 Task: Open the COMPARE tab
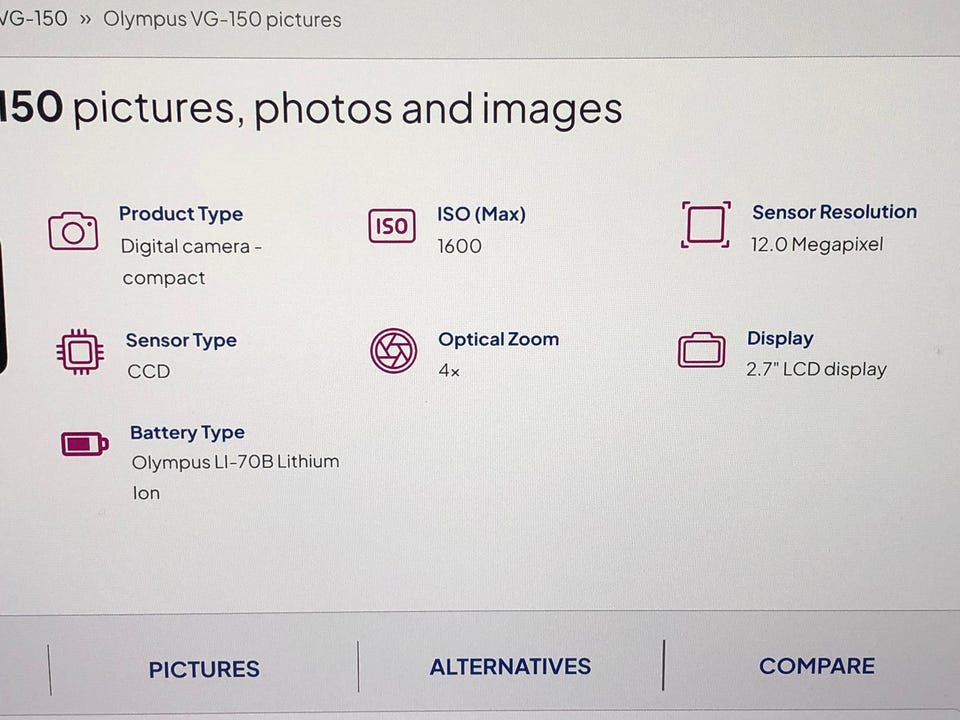tap(817, 666)
